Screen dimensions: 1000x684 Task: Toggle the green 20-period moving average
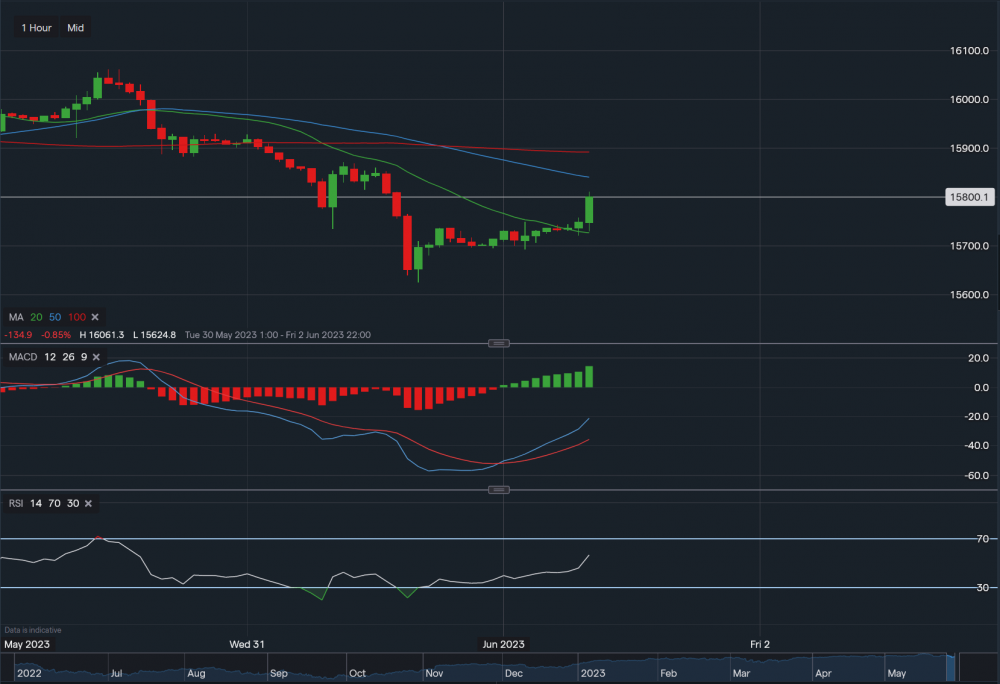click(x=35, y=317)
